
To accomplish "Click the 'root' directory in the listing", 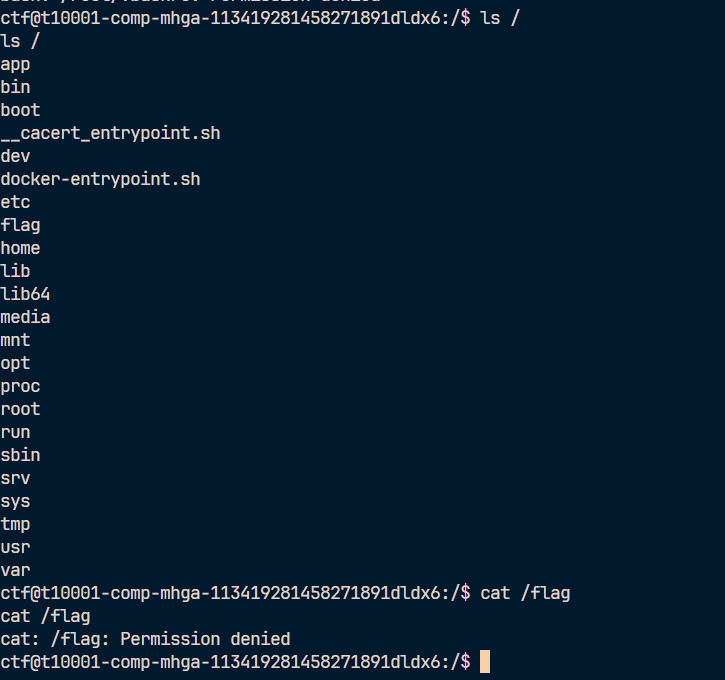I will pyautogui.click(x=21, y=409).
